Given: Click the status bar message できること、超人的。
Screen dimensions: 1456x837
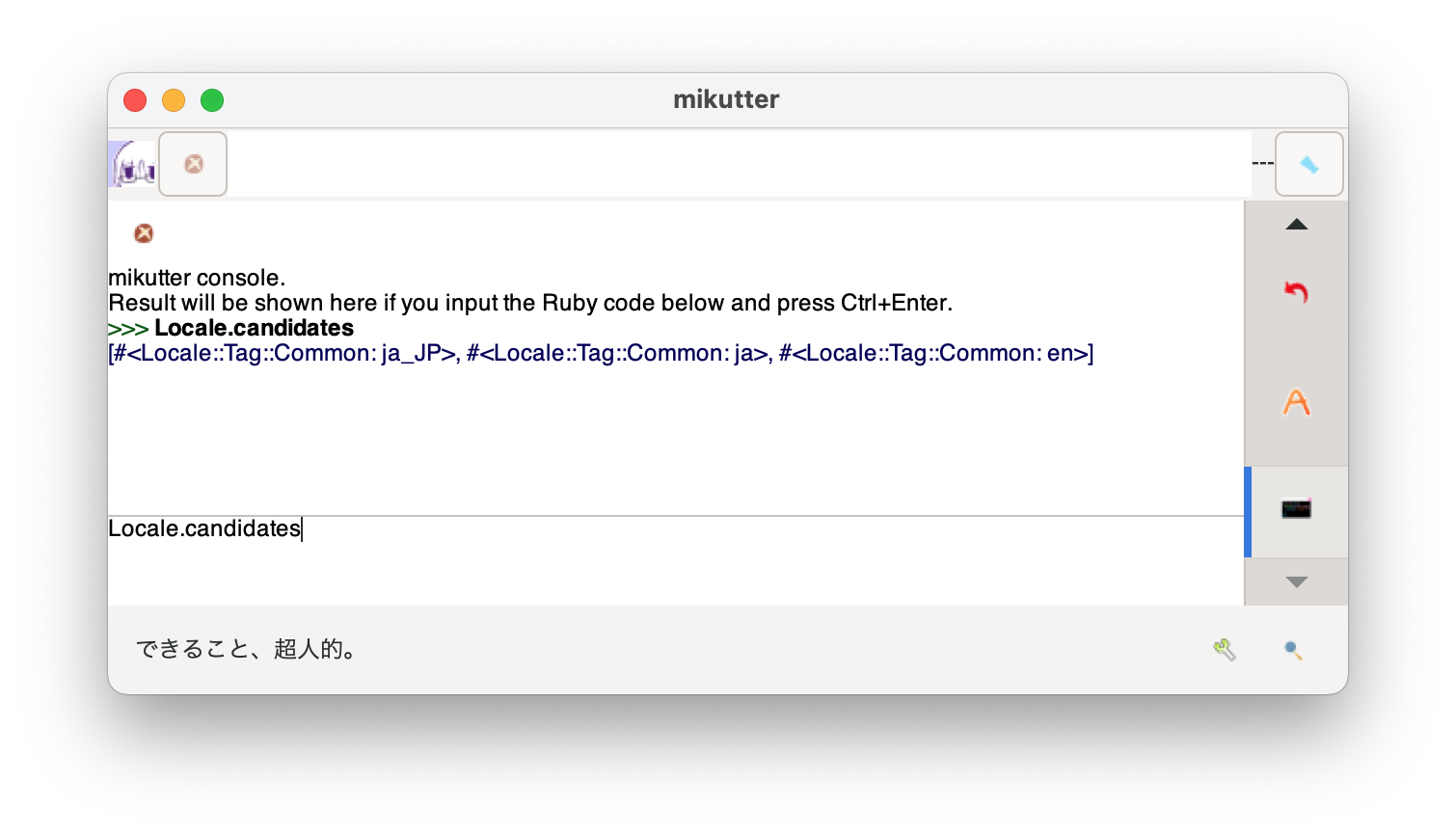Looking at the screenshot, I should (x=249, y=650).
